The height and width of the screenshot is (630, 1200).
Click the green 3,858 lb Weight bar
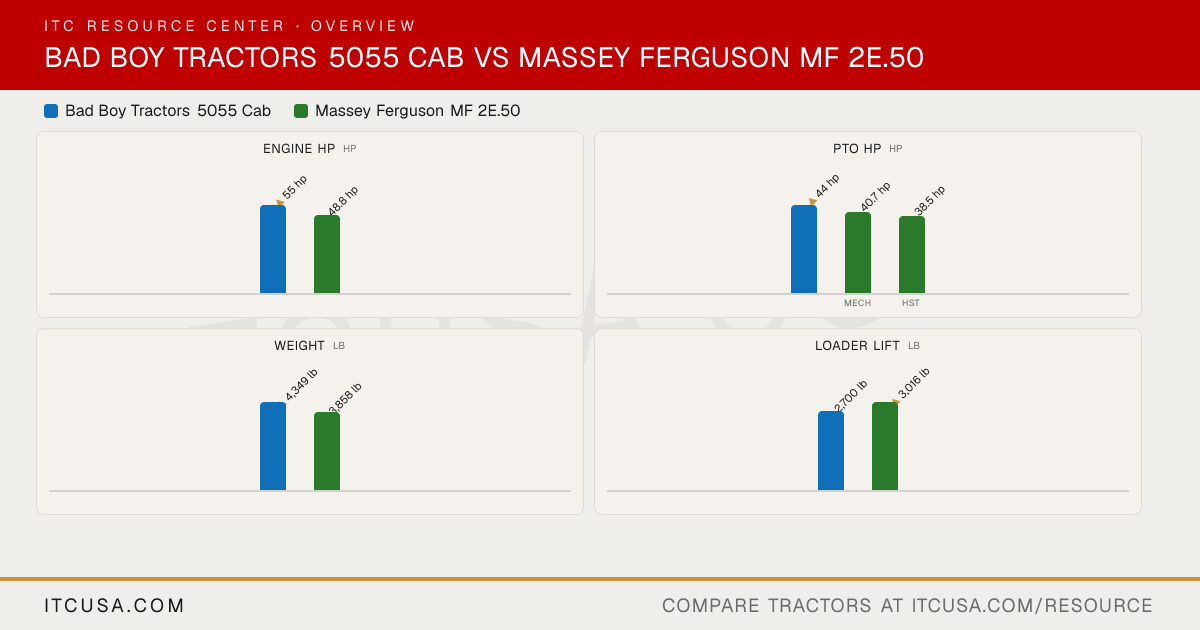pyautogui.click(x=327, y=451)
